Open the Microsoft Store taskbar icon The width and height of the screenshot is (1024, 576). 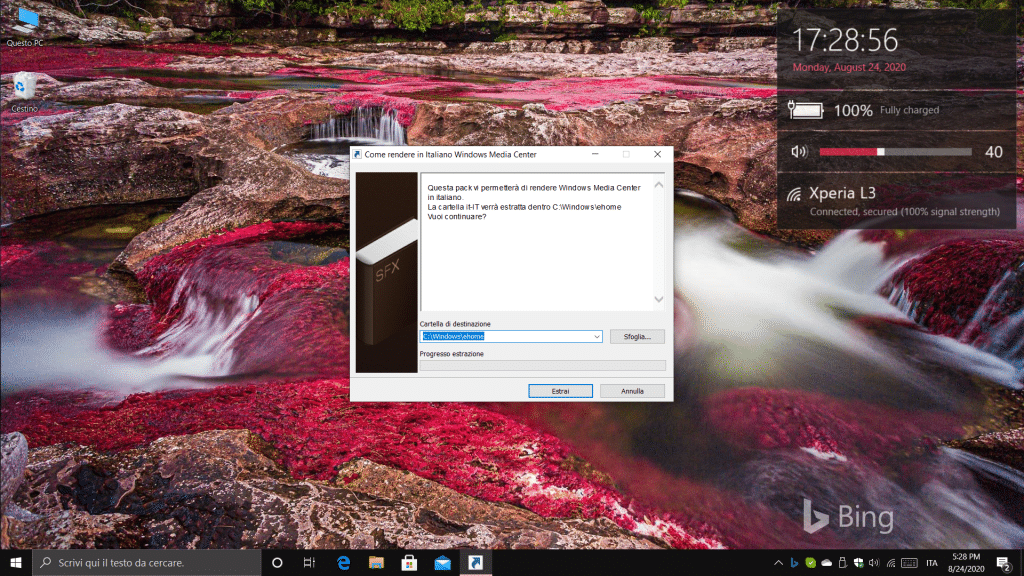pyautogui.click(x=409, y=563)
